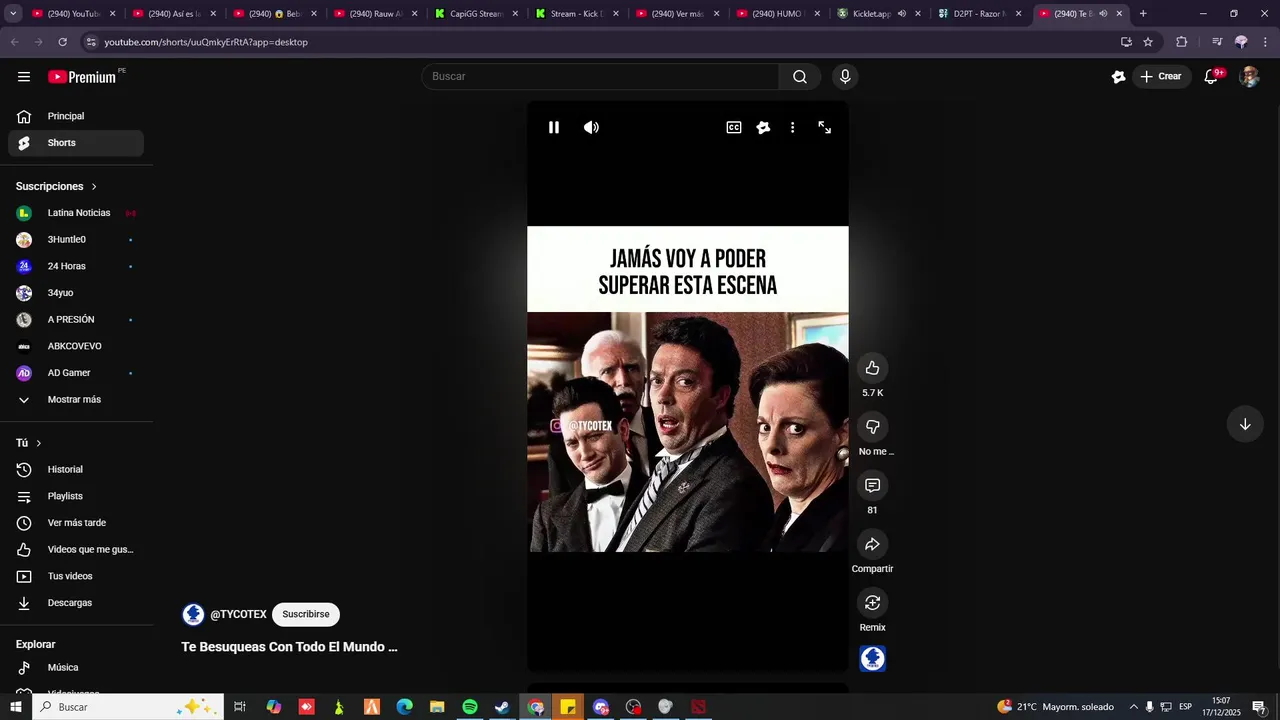The width and height of the screenshot is (1280, 720).
Task: Expand Suscripciones section chevron
Action: click(94, 187)
